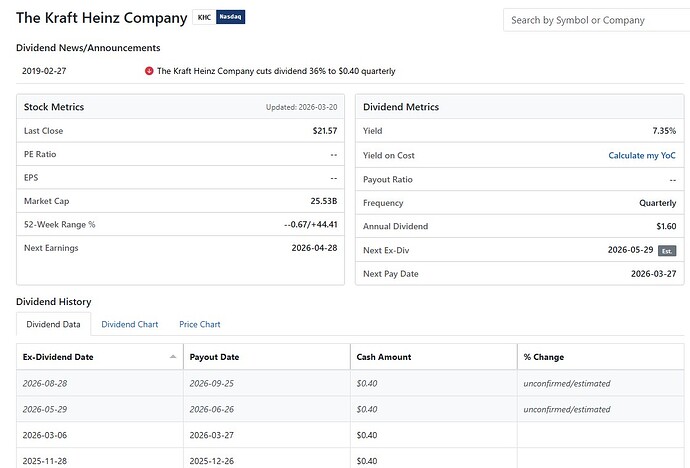
Task: Click the 2019-02-27 announcement date
Action: [42, 71]
